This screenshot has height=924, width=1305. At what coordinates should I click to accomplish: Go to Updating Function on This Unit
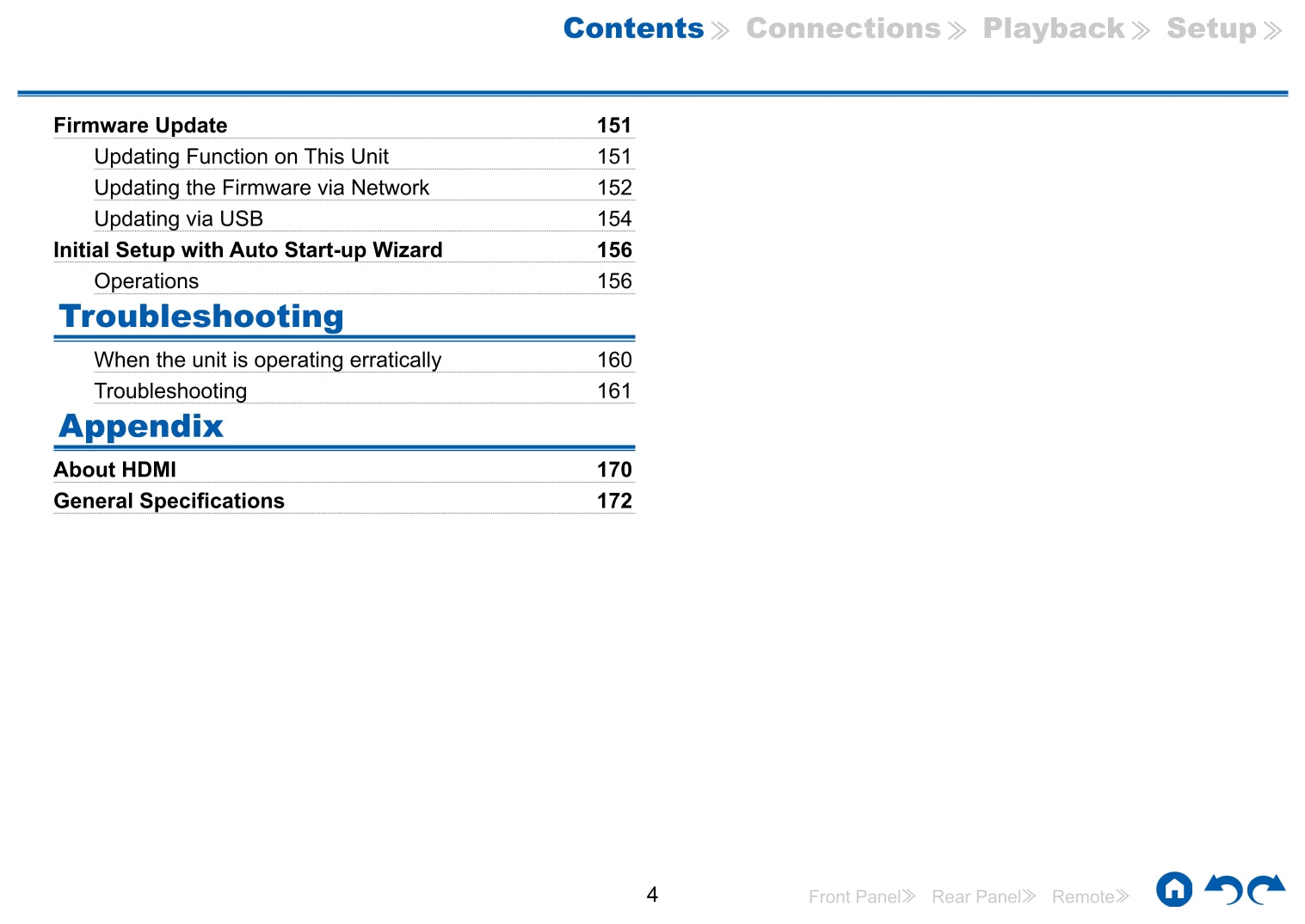[241, 157]
